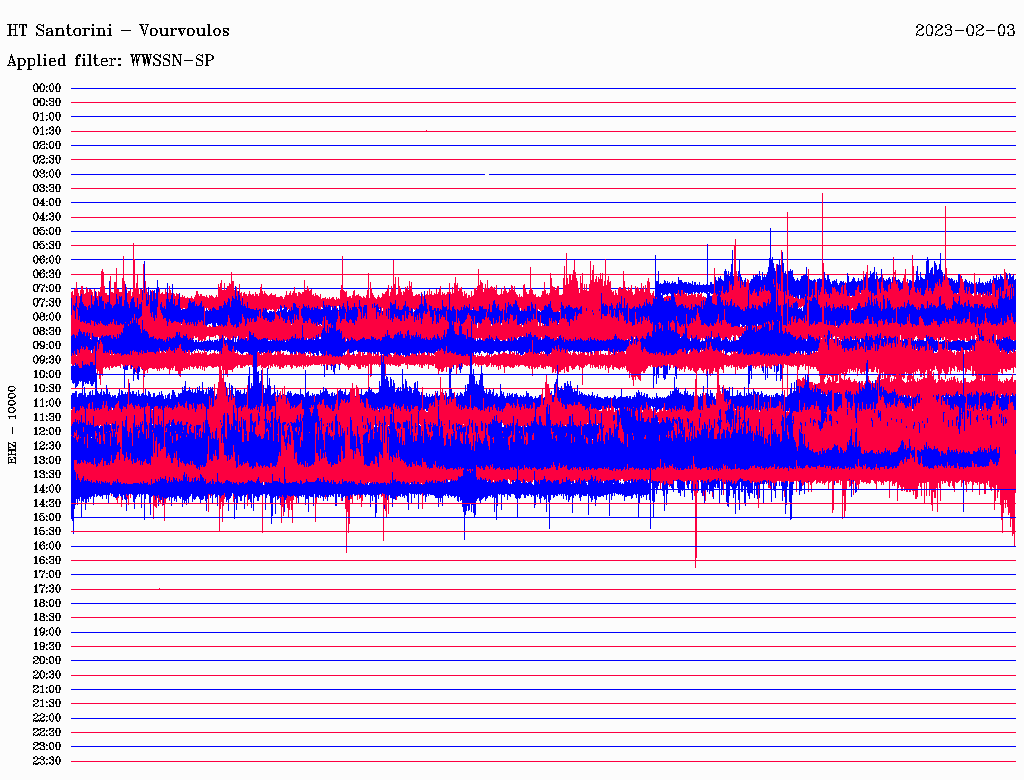Click the Applied filter: WWSSN-SP text
Screen dimensions: 1024x780
(110, 61)
